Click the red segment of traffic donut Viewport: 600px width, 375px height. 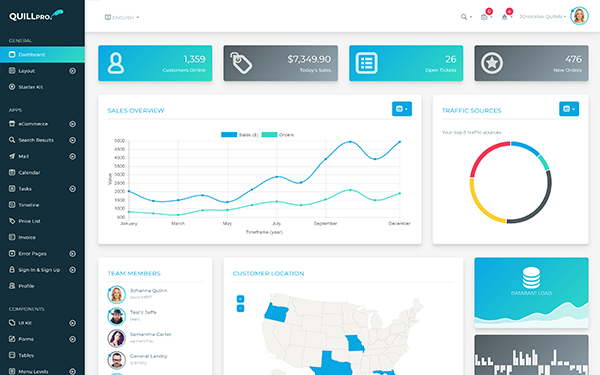point(484,154)
